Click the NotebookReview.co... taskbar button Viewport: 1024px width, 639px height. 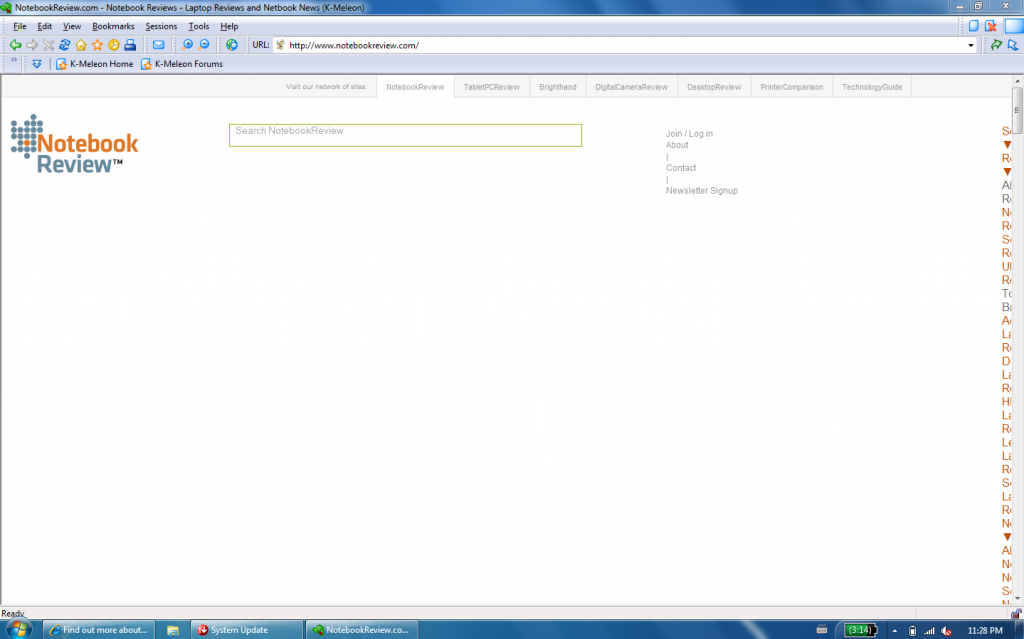pyautogui.click(x=362, y=630)
